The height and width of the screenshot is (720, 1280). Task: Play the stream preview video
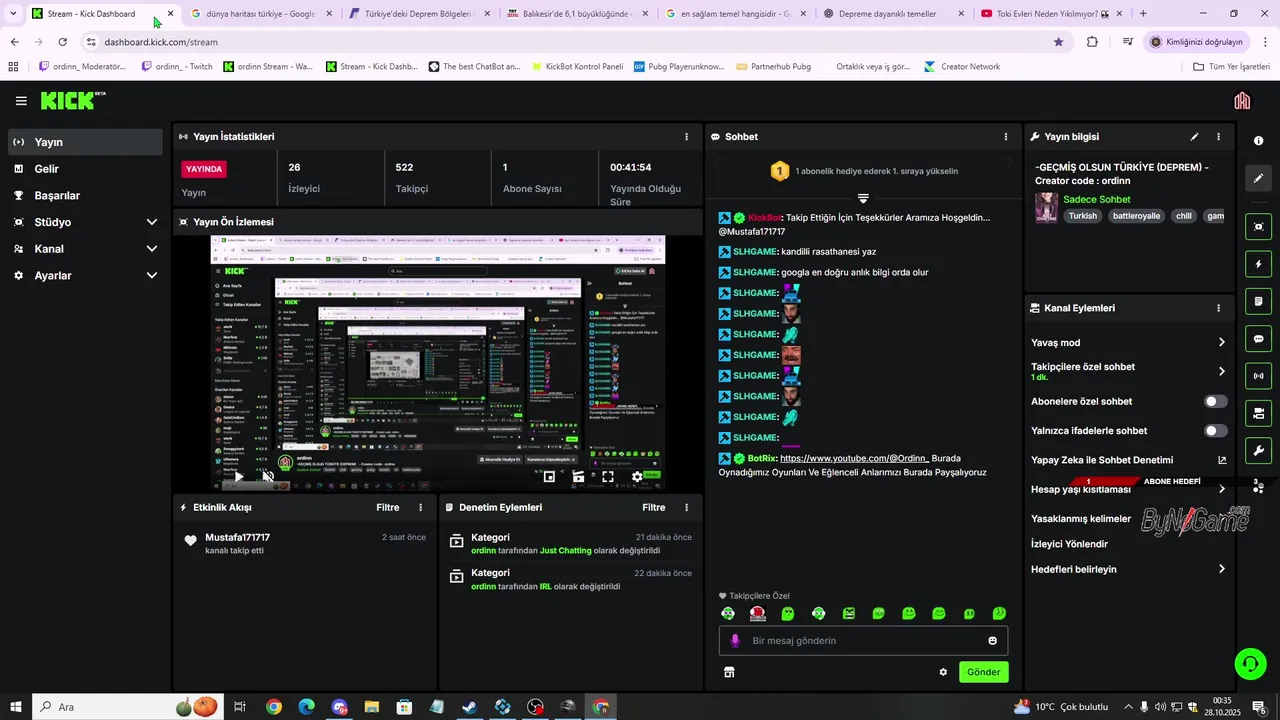(x=238, y=477)
